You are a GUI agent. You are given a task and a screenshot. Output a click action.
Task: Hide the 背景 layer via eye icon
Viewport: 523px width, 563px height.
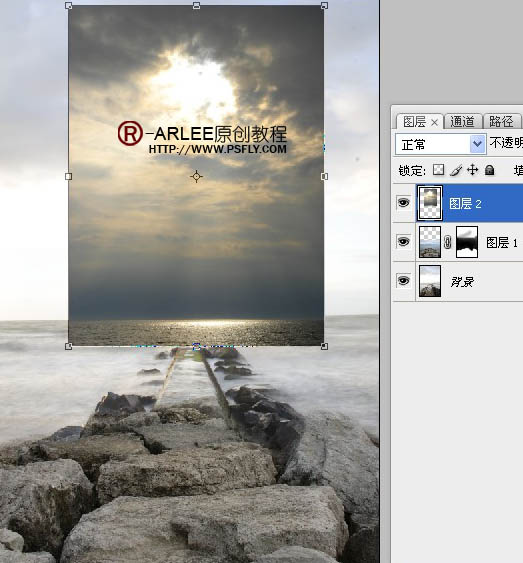coord(403,280)
